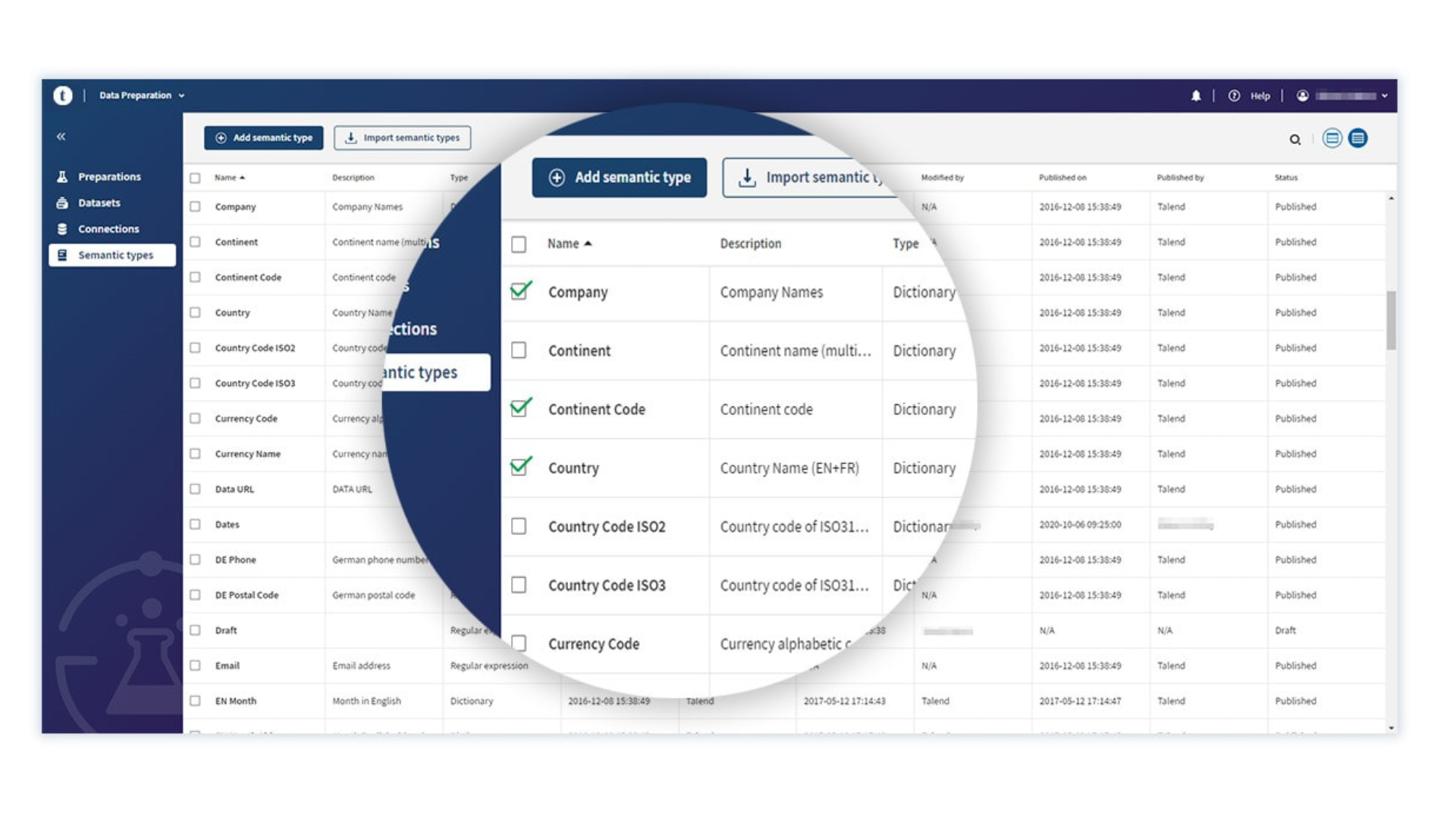Click the collapse sidebar arrow icon
Image resolution: width=1456 pixels, height=819 pixels.
(x=60, y=135)
